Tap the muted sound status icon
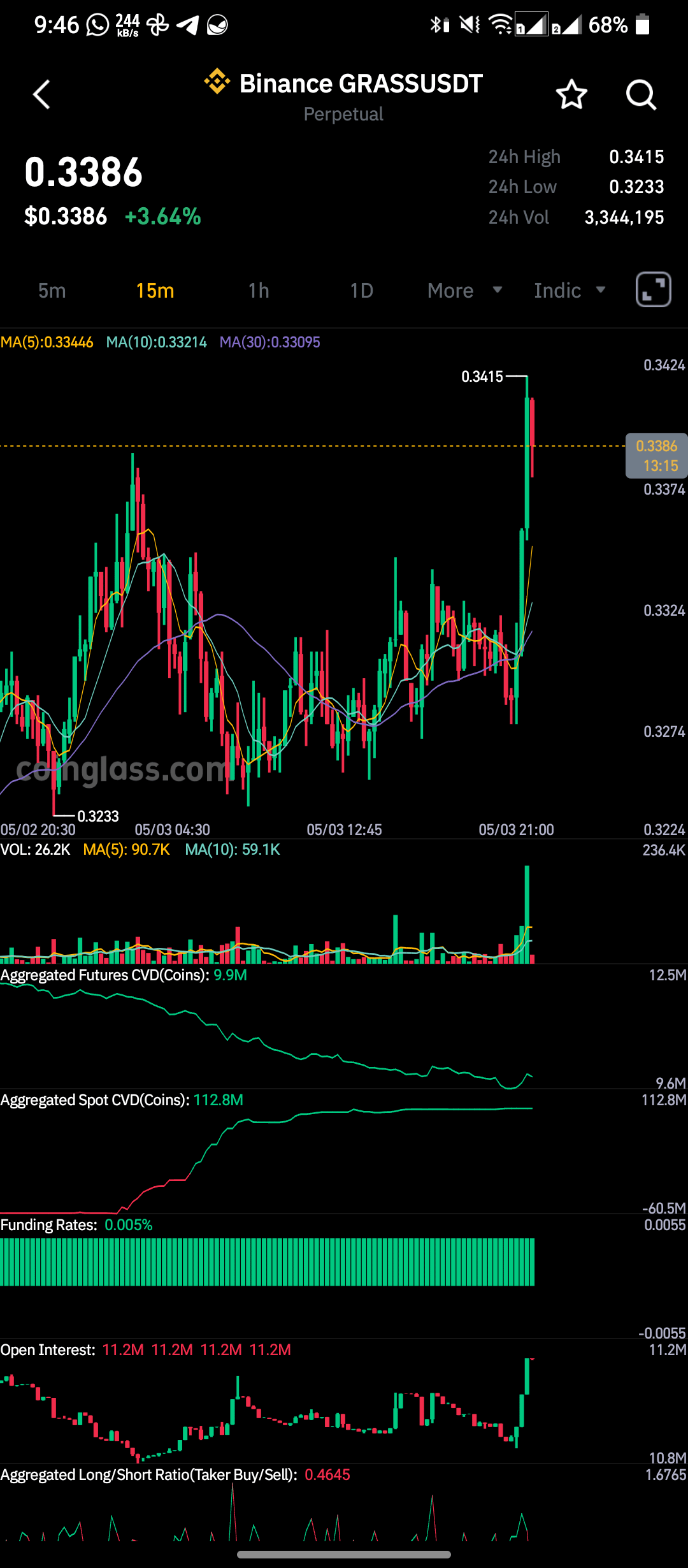 pyautogui.click(x=470, y=25)
